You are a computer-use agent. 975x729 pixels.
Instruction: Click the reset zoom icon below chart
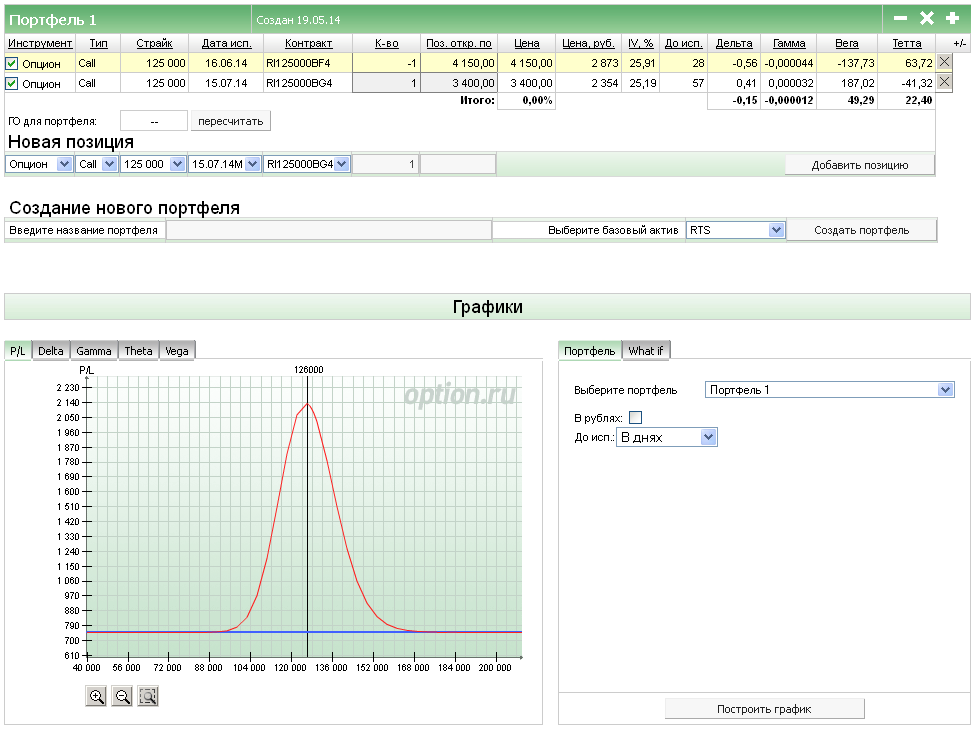[x=148, y=697]
